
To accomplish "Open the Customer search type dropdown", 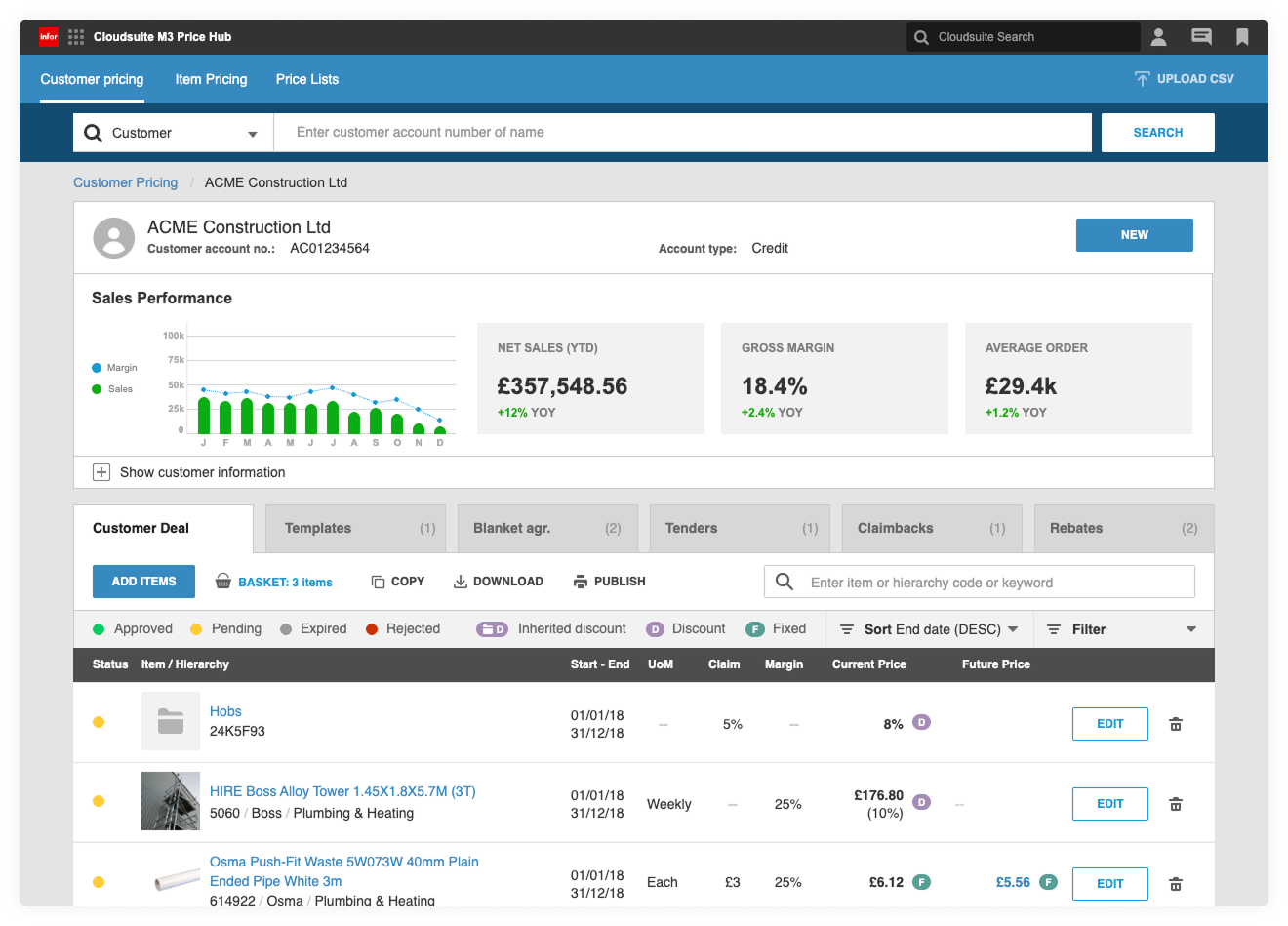I will coord(173,133).
